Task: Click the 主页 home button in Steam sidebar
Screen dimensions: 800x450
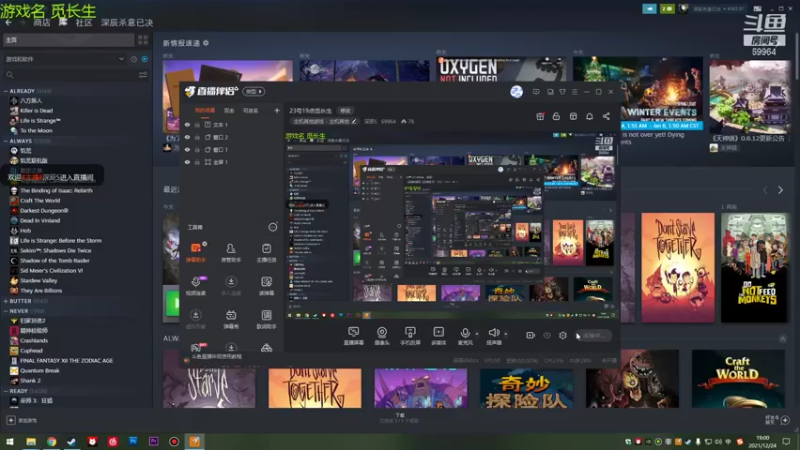Action: pyautogui.click(x=69, y=40)
